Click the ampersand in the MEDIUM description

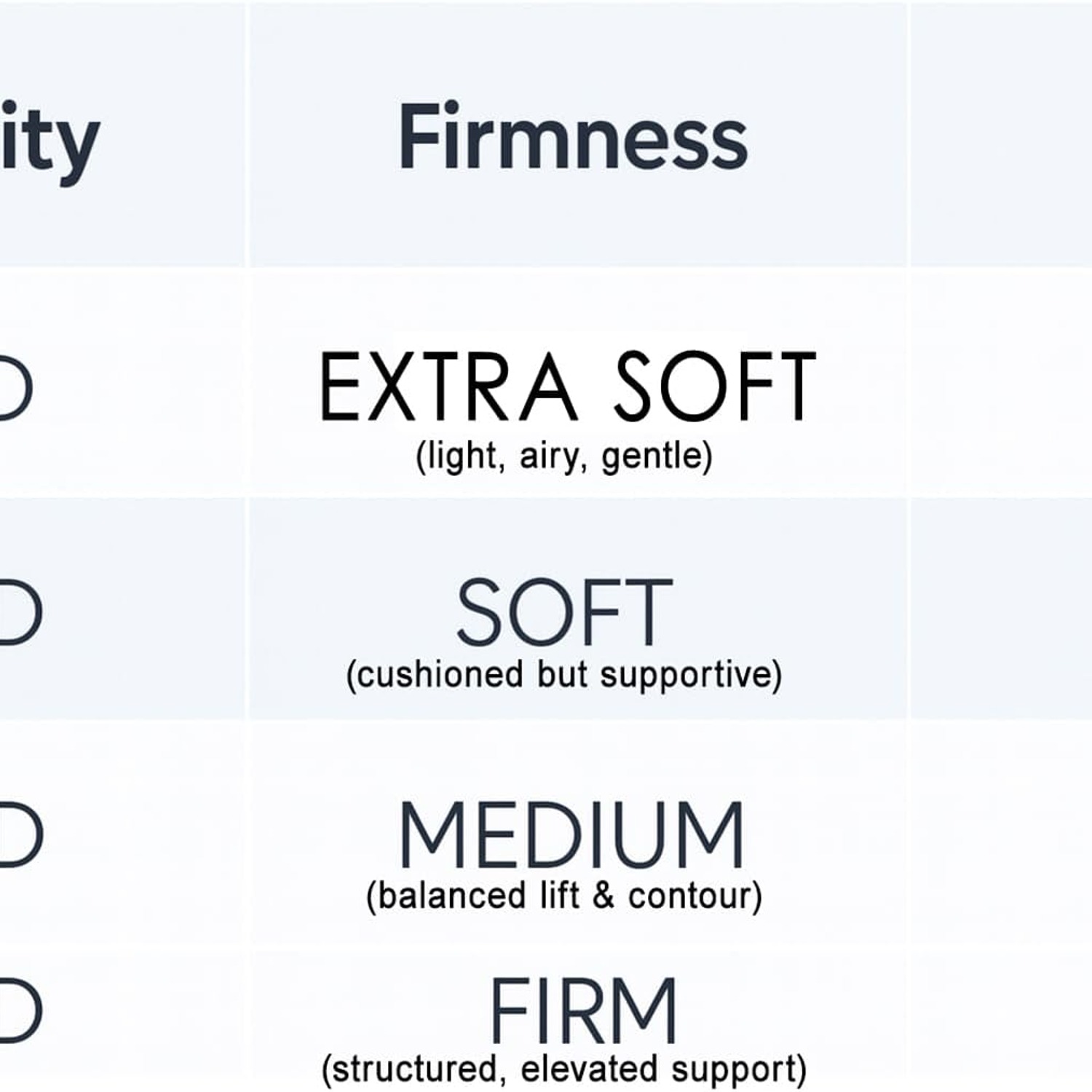604,896
